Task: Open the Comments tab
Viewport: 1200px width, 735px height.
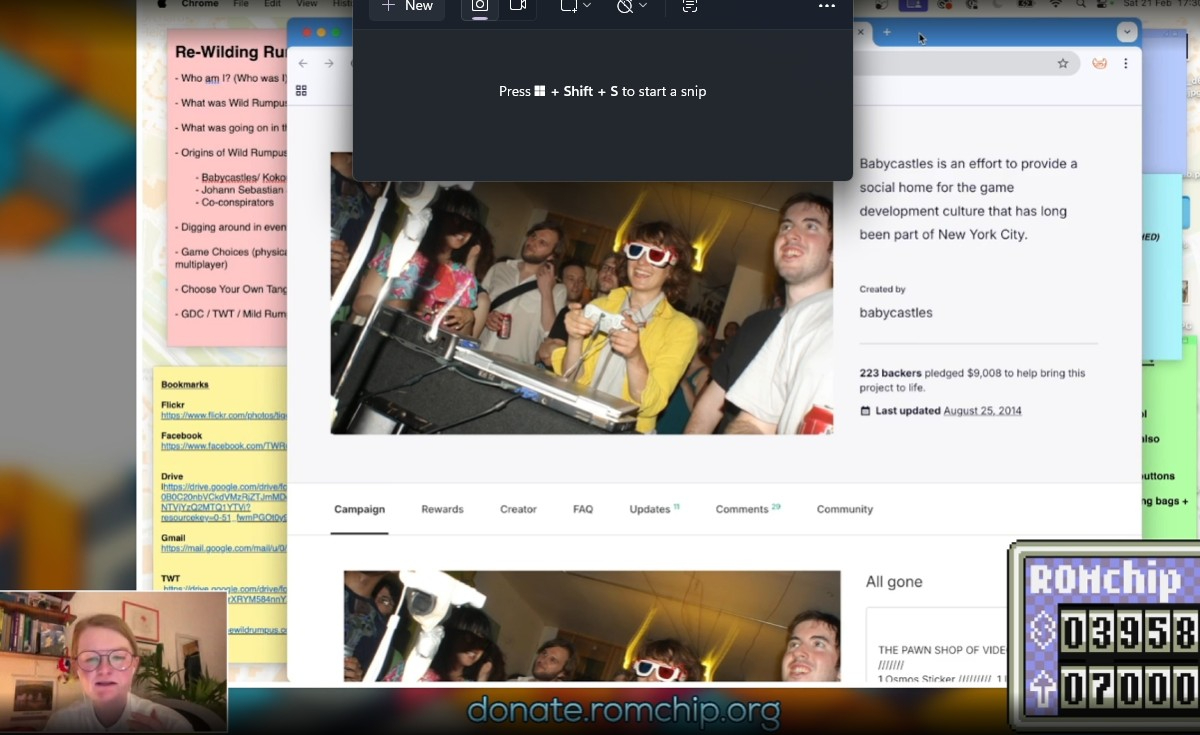Action: (x=742, y=509)
